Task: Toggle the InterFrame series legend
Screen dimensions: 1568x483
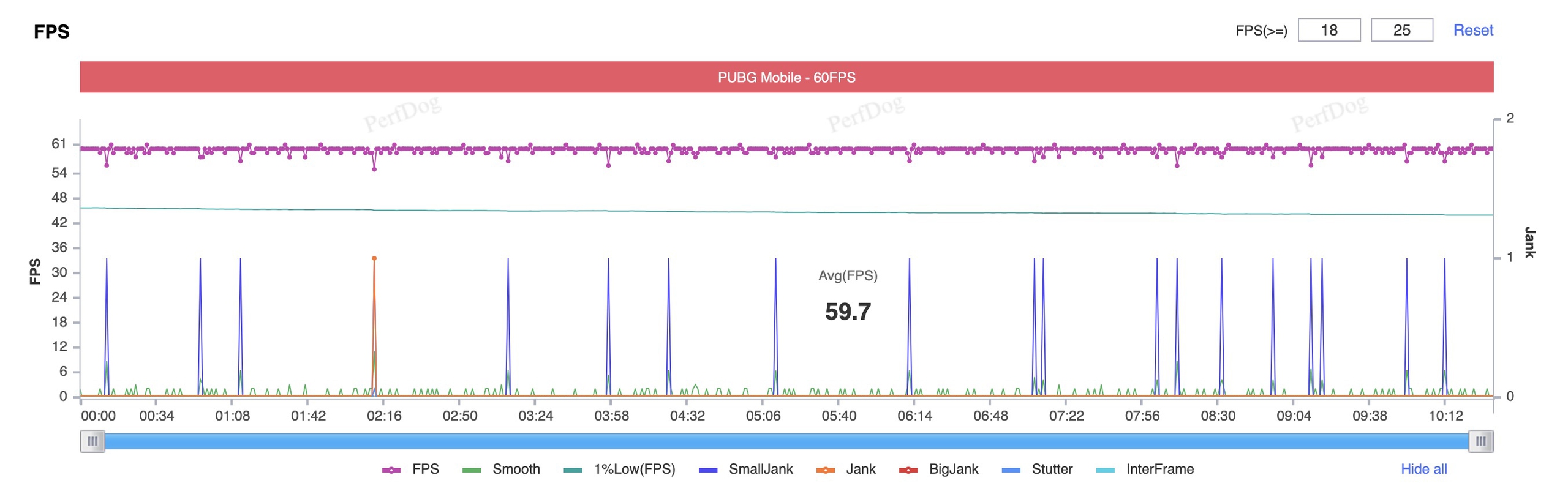Action: click(x=1144, y=469)
